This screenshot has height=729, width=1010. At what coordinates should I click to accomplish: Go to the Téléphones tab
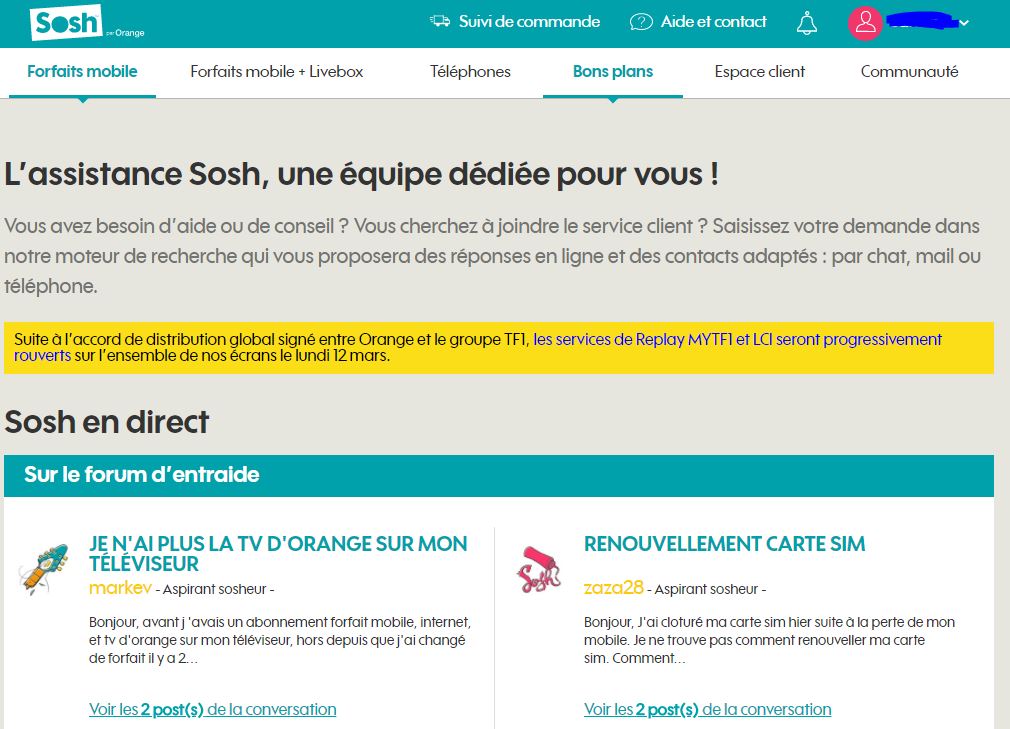470,72
